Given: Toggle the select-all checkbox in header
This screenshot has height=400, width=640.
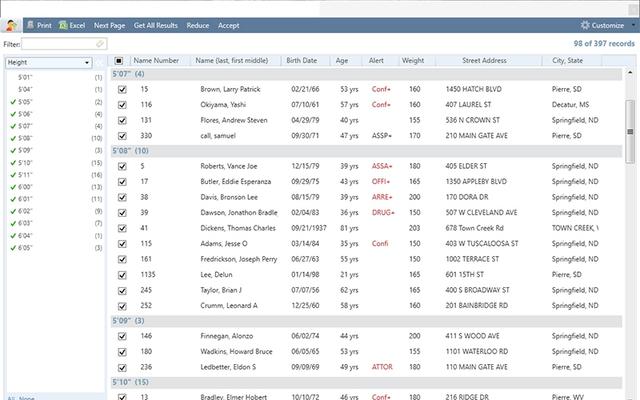Looking at the screenshot, I should (x=119, y=61).
